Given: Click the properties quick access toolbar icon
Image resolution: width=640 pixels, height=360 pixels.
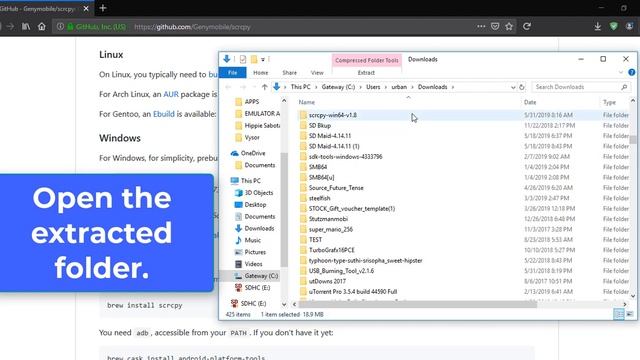Looking at the screenshot, I should [x=243, y=60].
